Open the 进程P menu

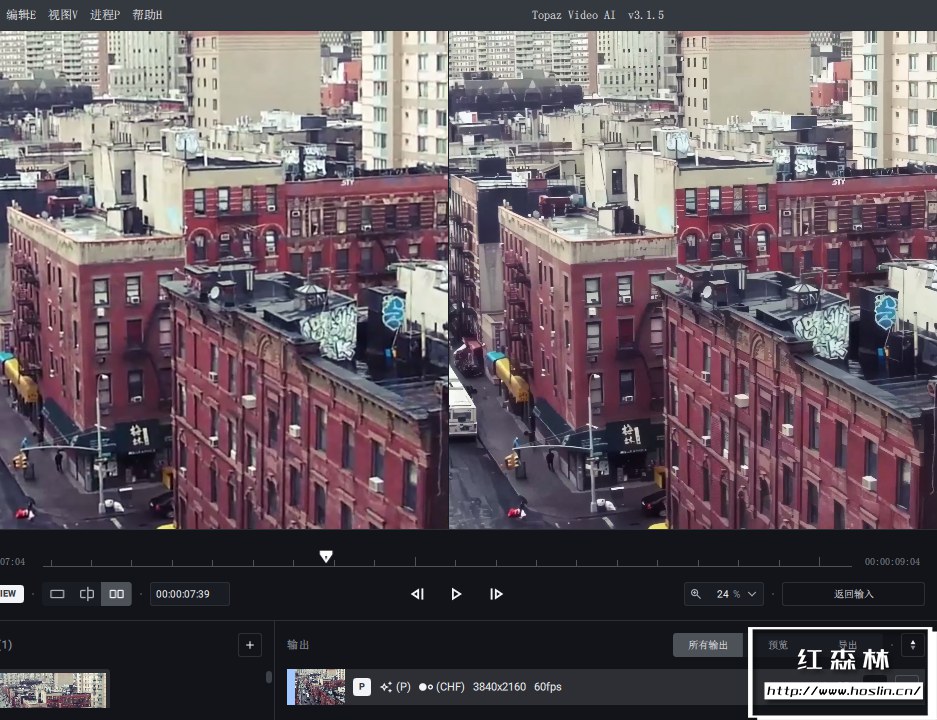(105, 15)
